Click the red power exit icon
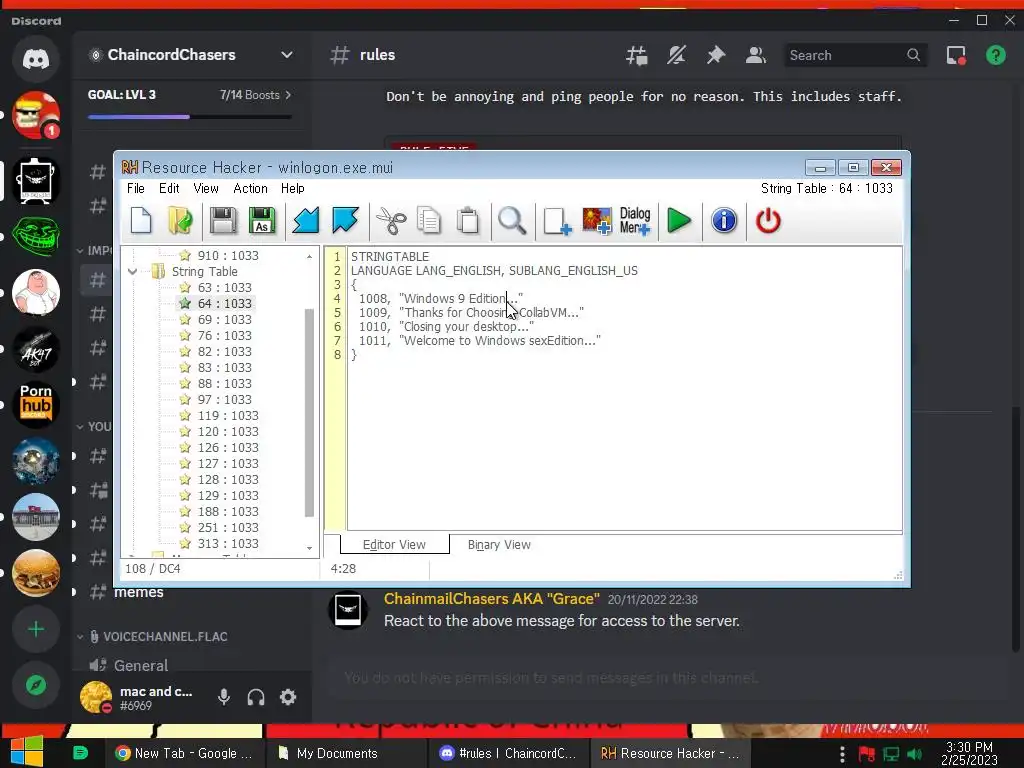This screenshot has height=768, width=1024. [768, 221]
